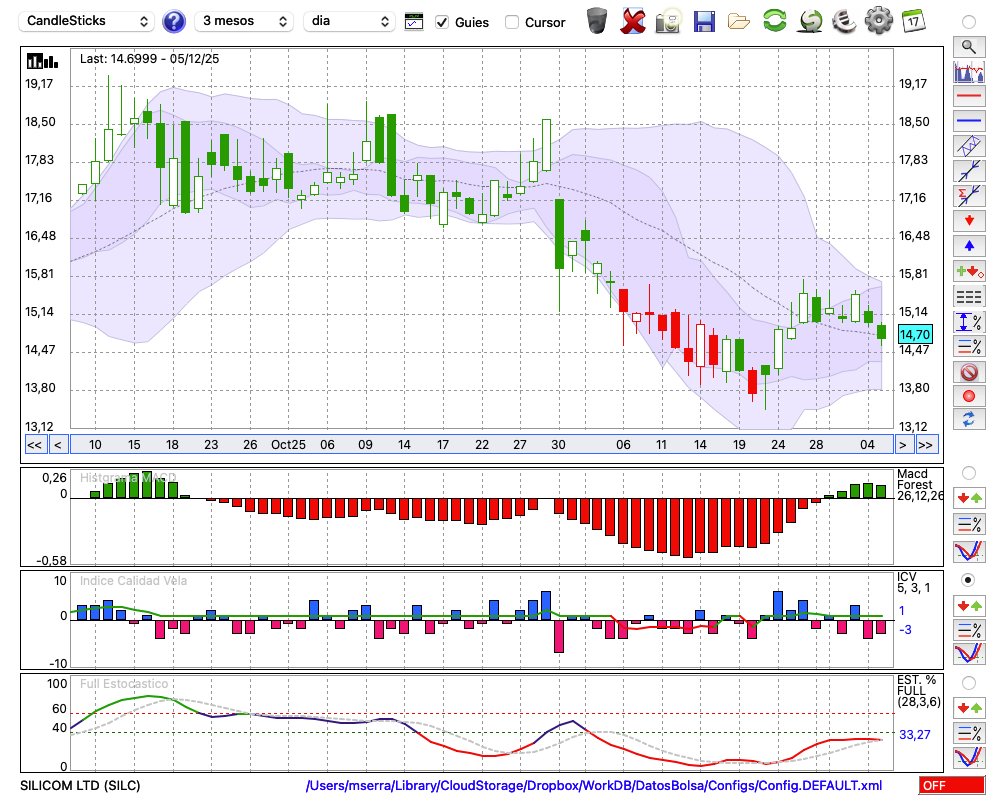Click the blue up arrow marker tool
The width and height of the screenshot is (1000, 800).
[968, 245]
